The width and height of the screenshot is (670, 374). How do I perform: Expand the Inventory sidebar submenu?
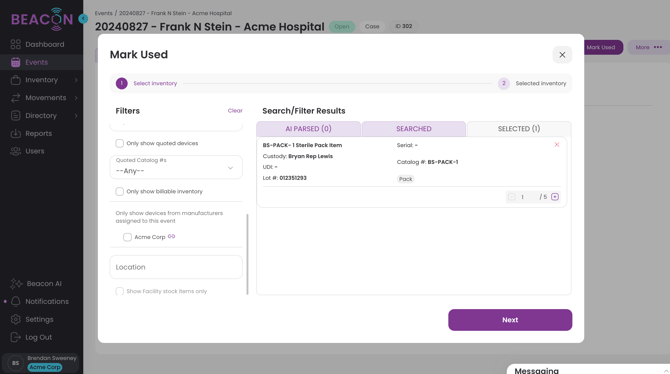[x=76, y=80]
